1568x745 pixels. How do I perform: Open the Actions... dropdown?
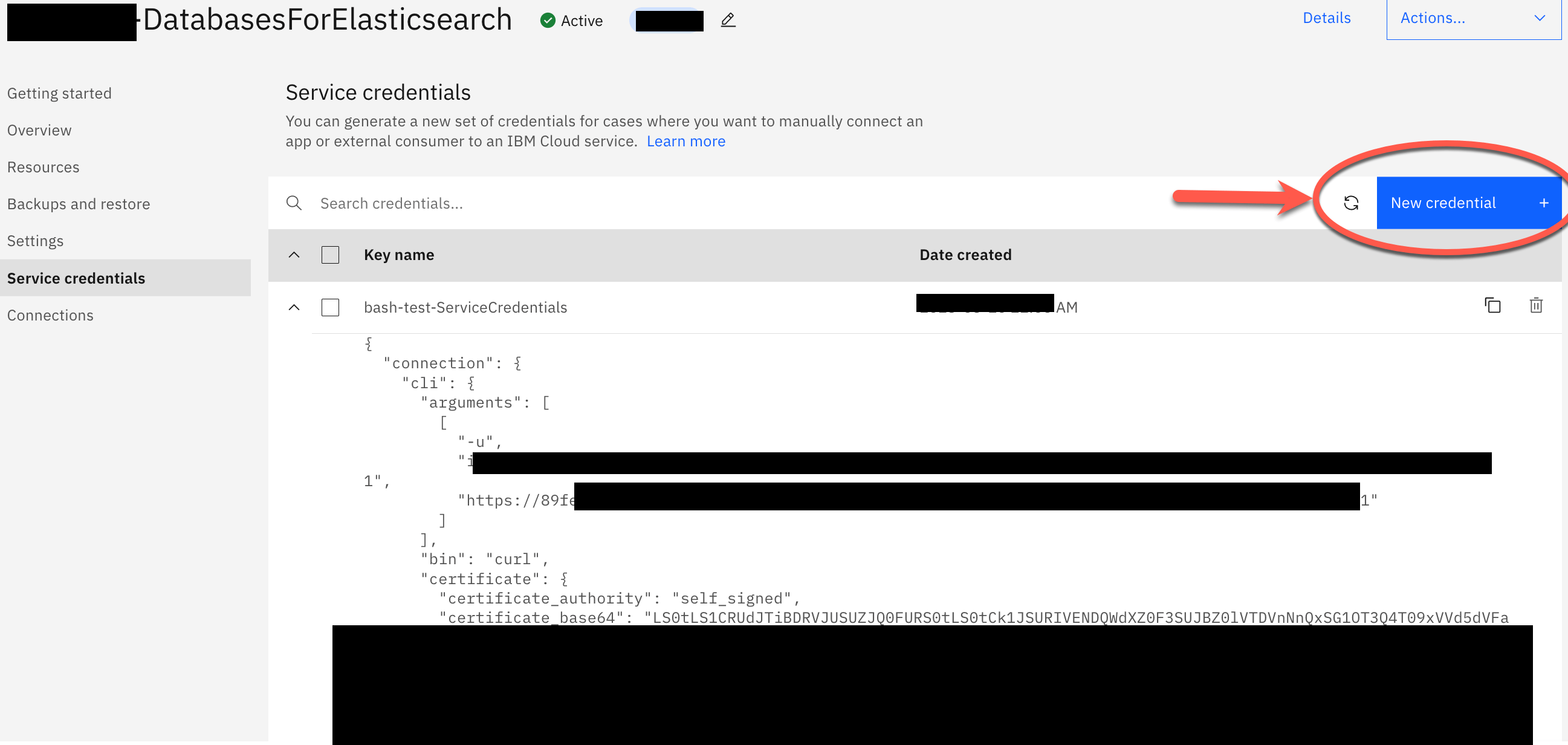1472,18
